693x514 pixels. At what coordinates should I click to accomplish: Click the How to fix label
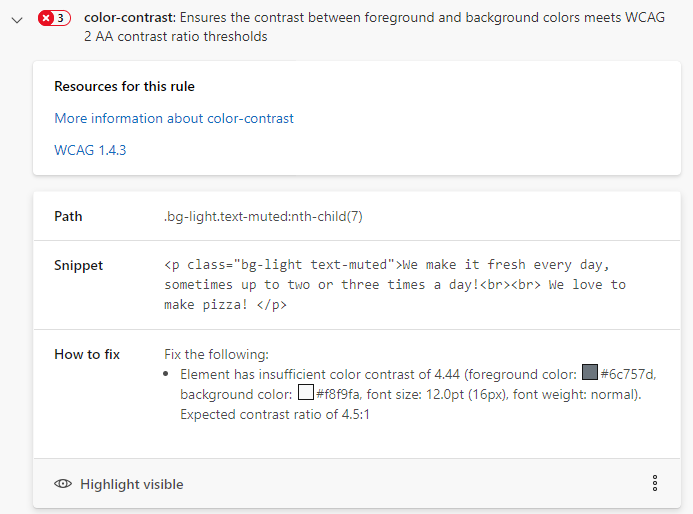pos(87,354)
